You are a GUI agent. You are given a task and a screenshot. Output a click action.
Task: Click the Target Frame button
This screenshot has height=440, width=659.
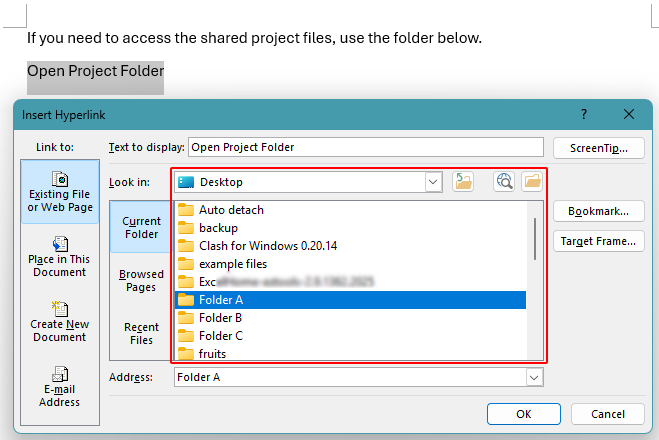pos(598,241)
